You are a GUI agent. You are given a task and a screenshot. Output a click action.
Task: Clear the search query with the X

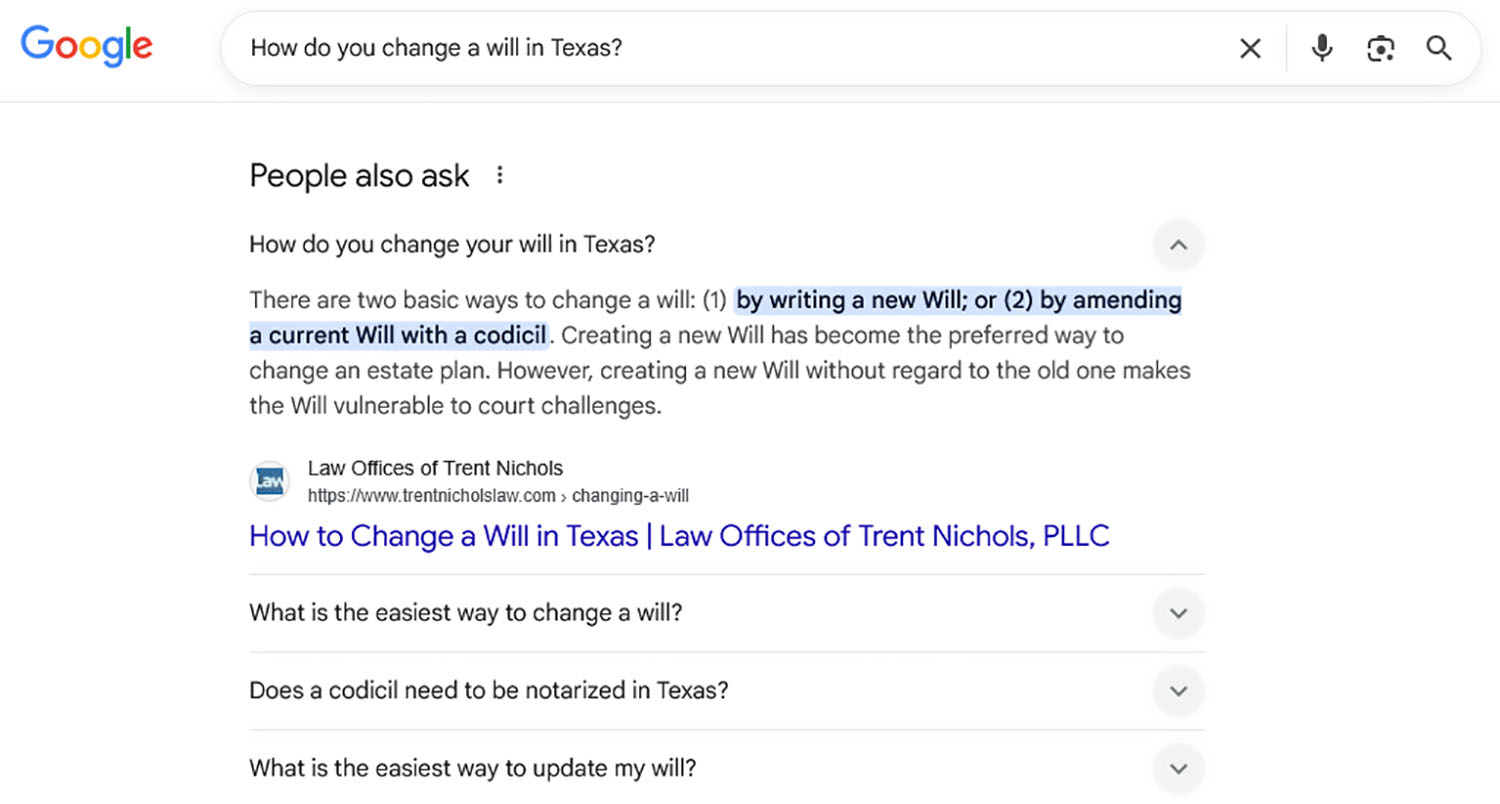tap(1250, 49)
